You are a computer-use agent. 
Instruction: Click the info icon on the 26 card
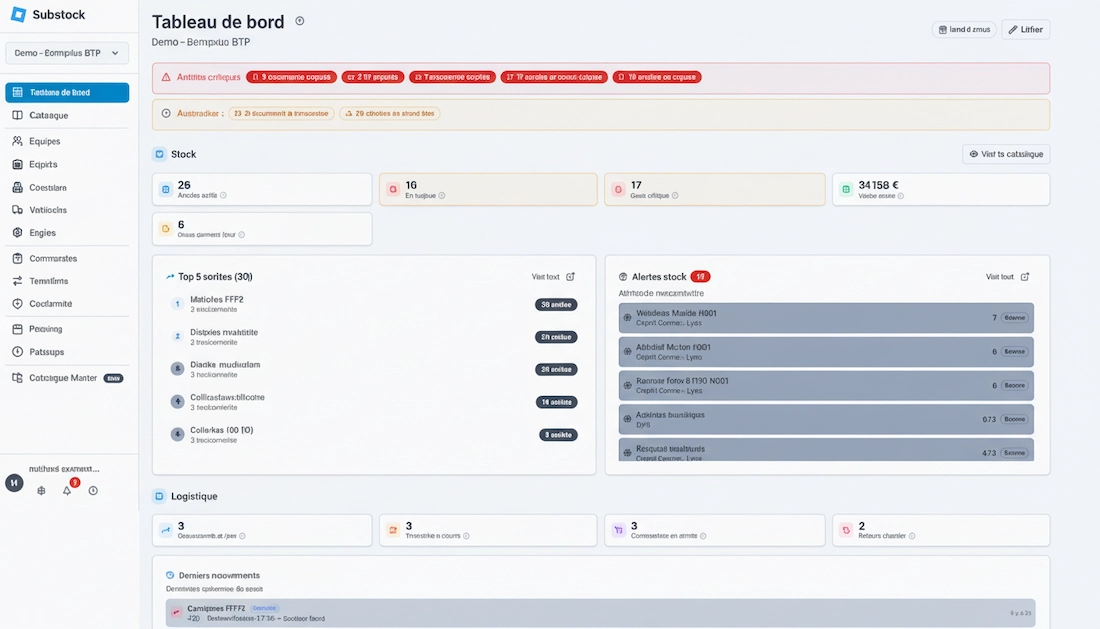(x=223, y=196)
